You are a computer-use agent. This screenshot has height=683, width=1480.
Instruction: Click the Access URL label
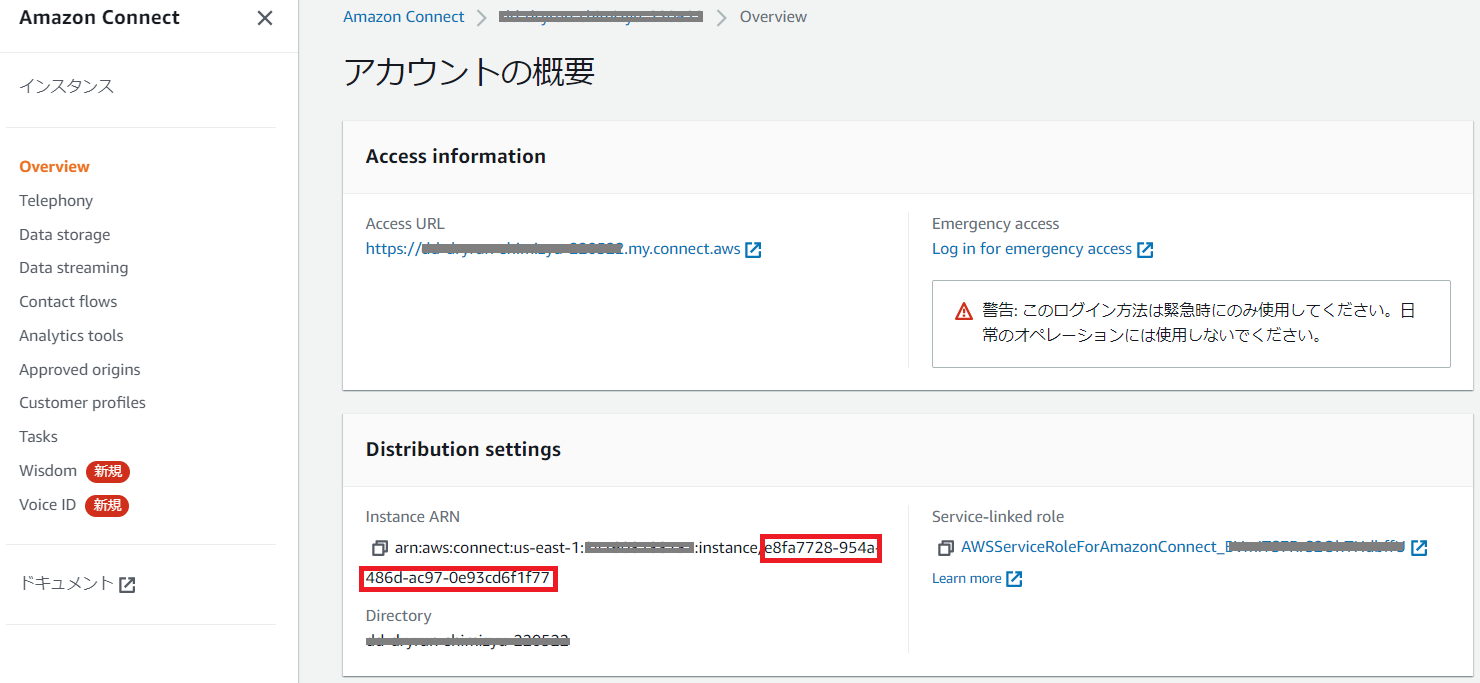[x=405, y=224]
